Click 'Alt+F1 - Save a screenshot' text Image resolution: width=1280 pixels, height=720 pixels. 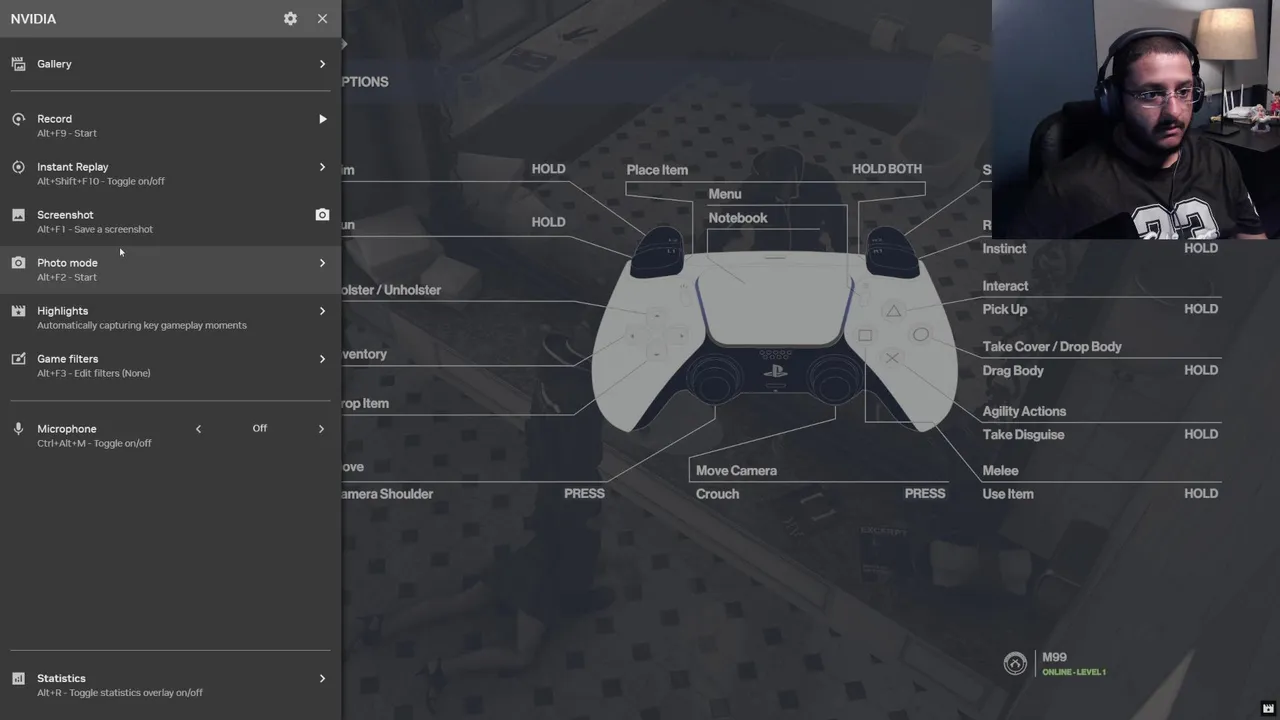(95, 229)
